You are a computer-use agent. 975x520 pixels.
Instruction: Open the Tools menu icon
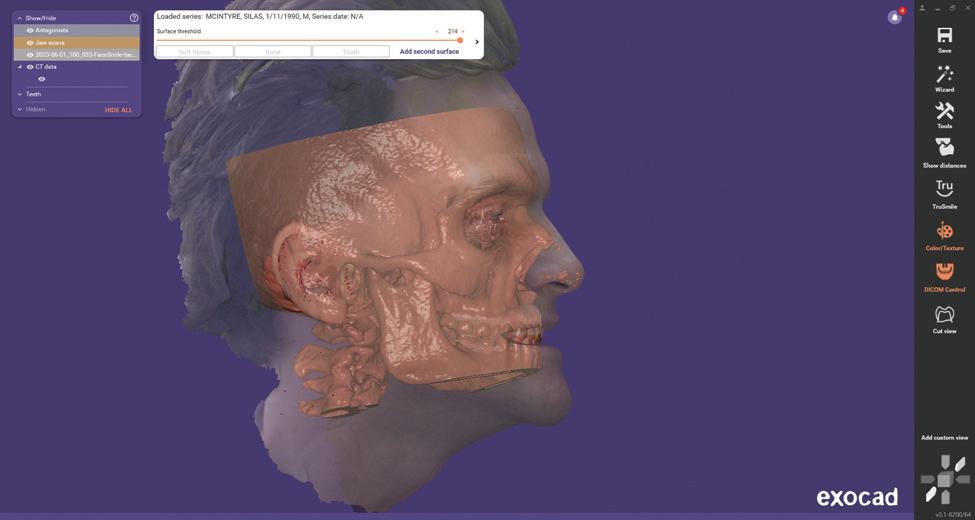(944, 111)
